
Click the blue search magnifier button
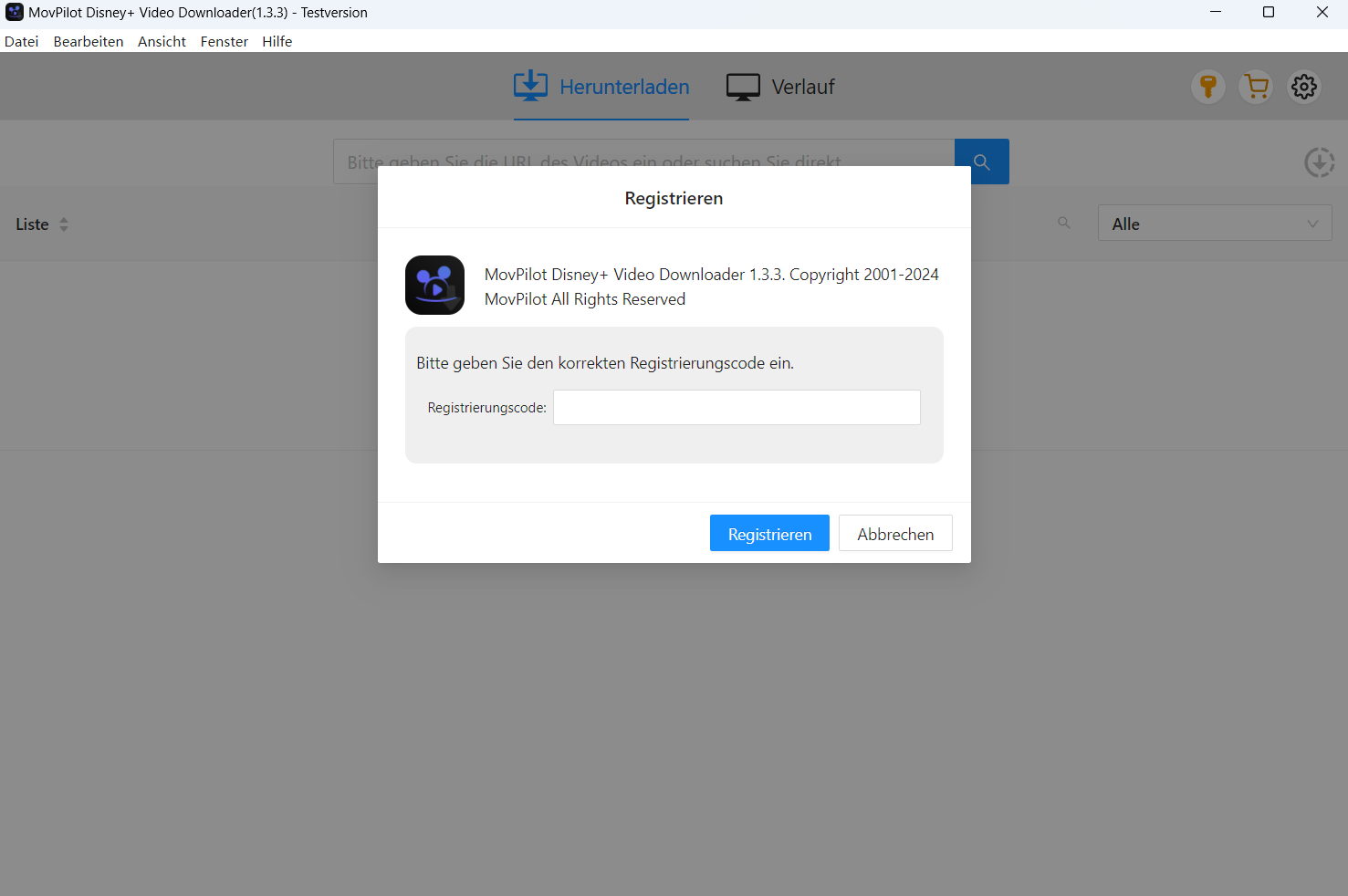(982, 161)
